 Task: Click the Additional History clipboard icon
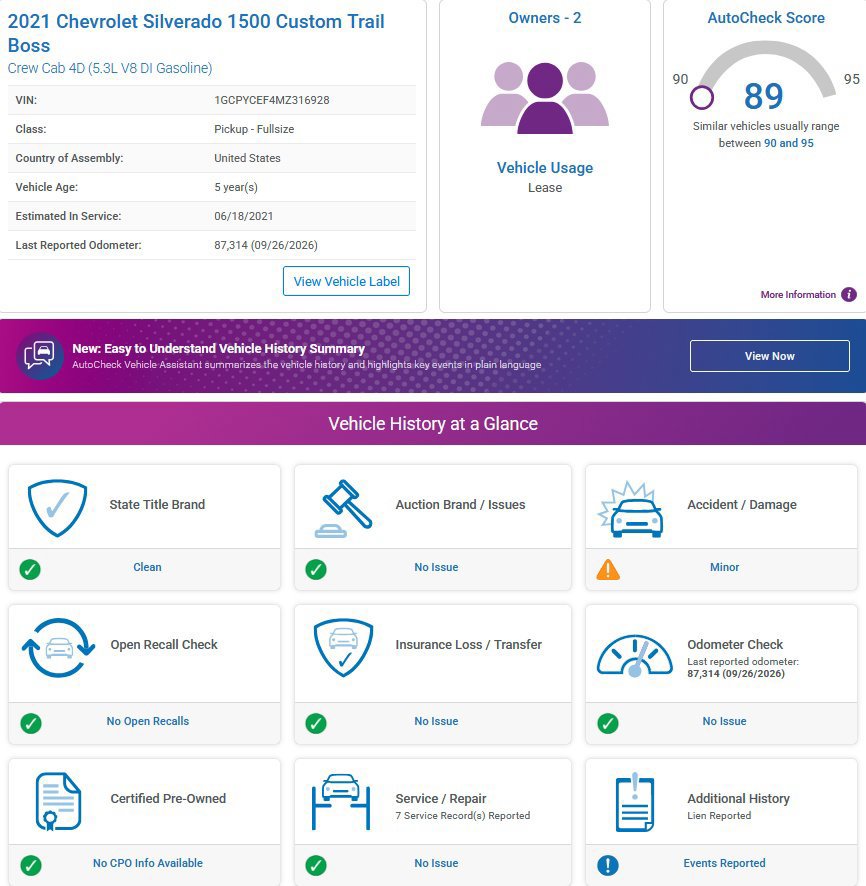[x=635, y=802]
